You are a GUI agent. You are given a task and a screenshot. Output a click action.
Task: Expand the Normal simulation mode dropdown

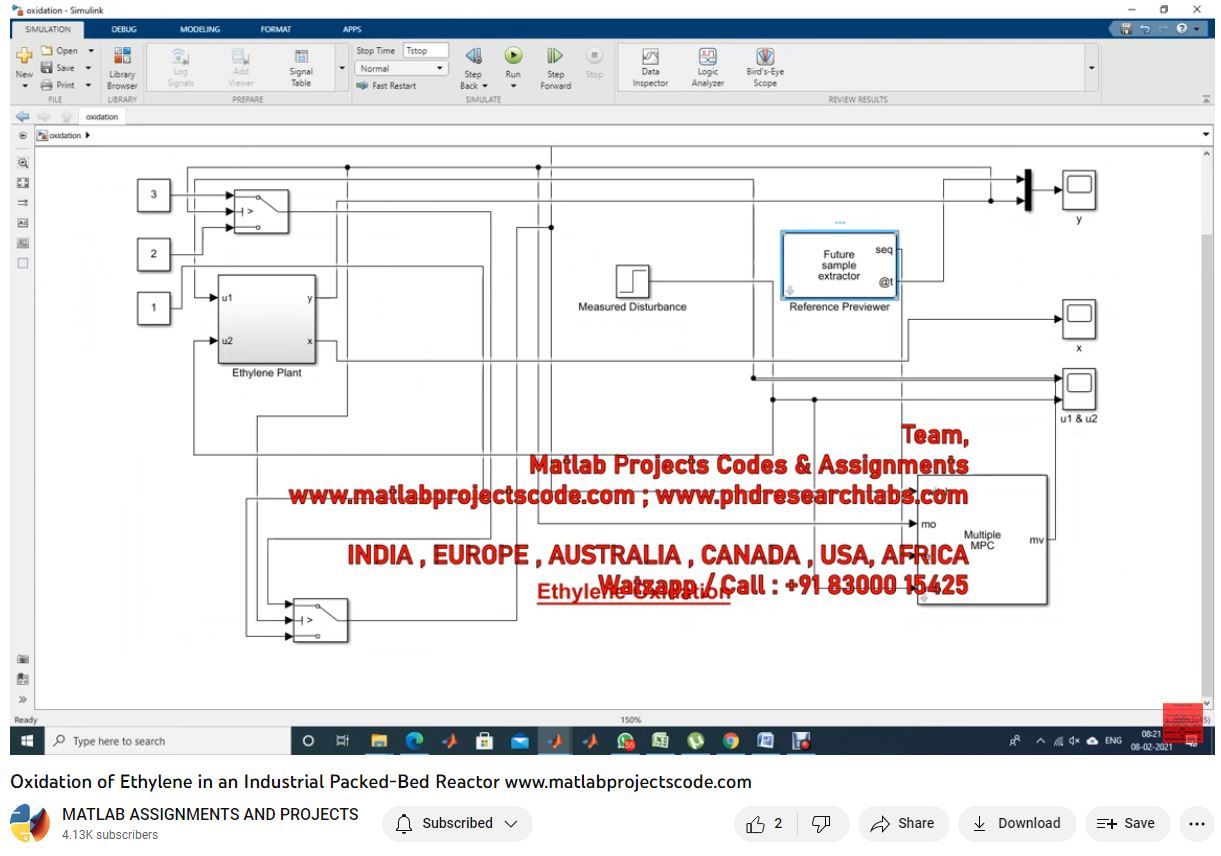pos(402,68)
